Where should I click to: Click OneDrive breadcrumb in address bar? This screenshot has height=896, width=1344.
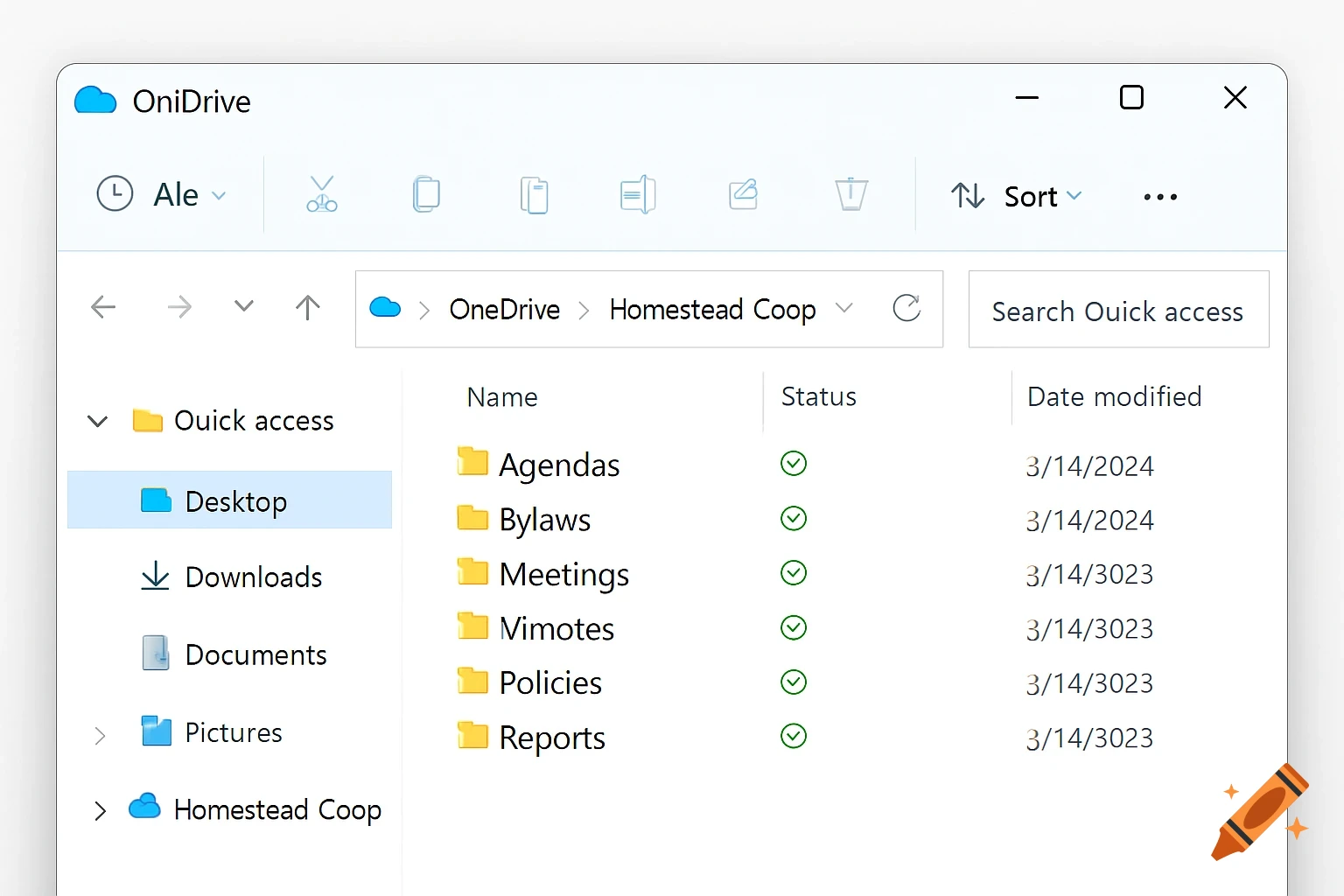coord(505,309)
